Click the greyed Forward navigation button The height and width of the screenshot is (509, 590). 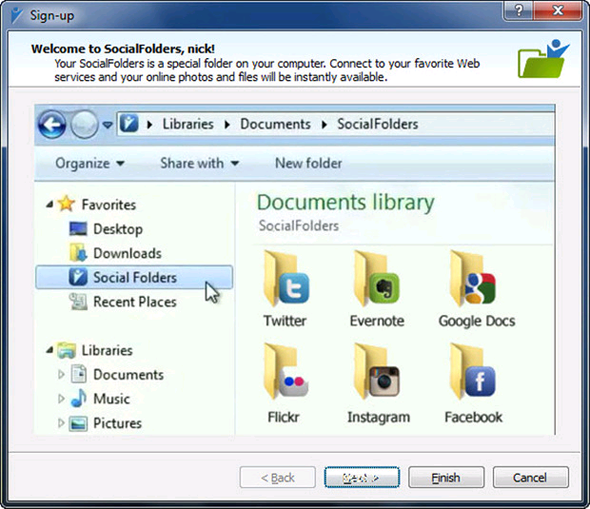84,125
